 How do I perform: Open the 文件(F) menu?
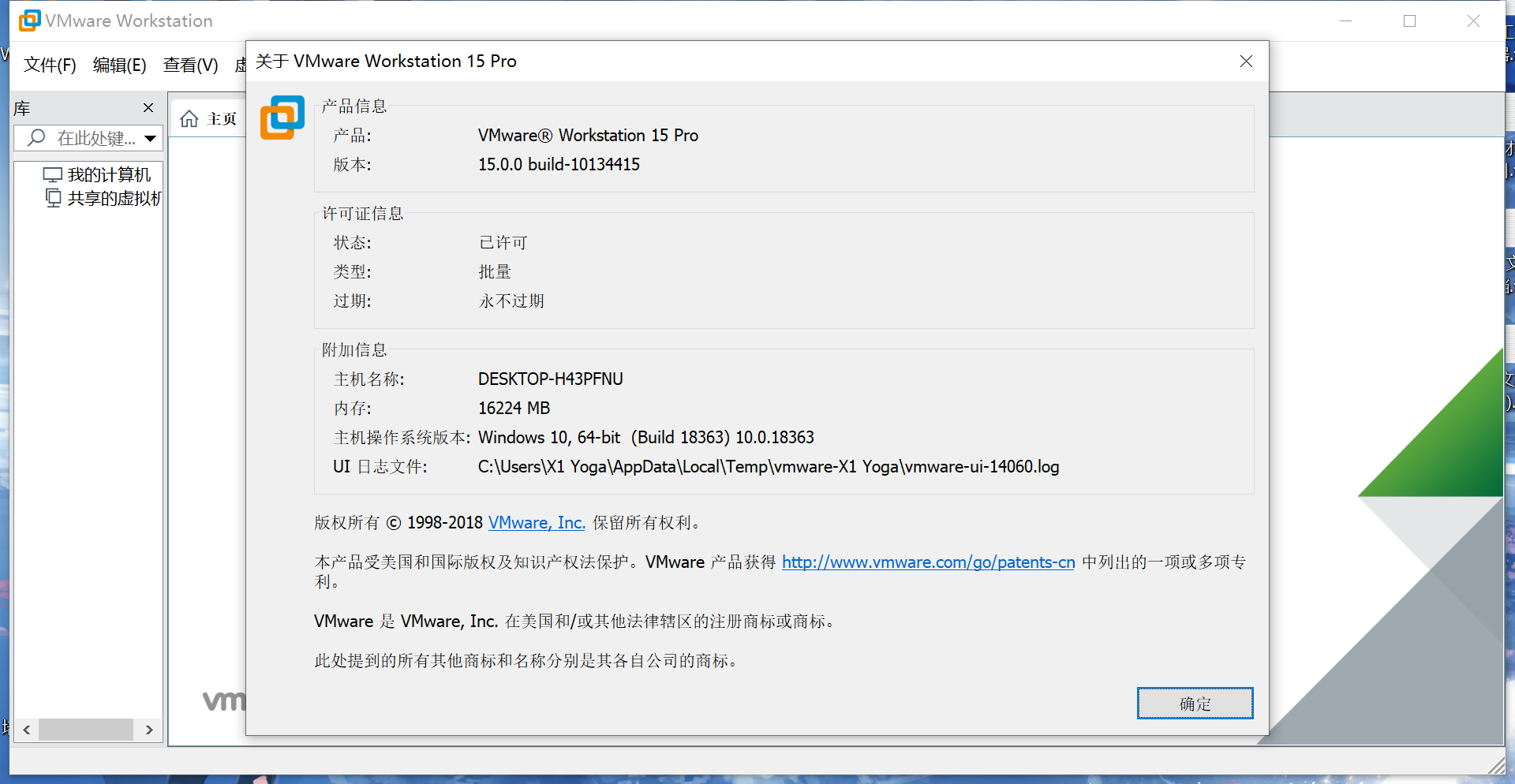pyautogui.click(x=50, y=65)
